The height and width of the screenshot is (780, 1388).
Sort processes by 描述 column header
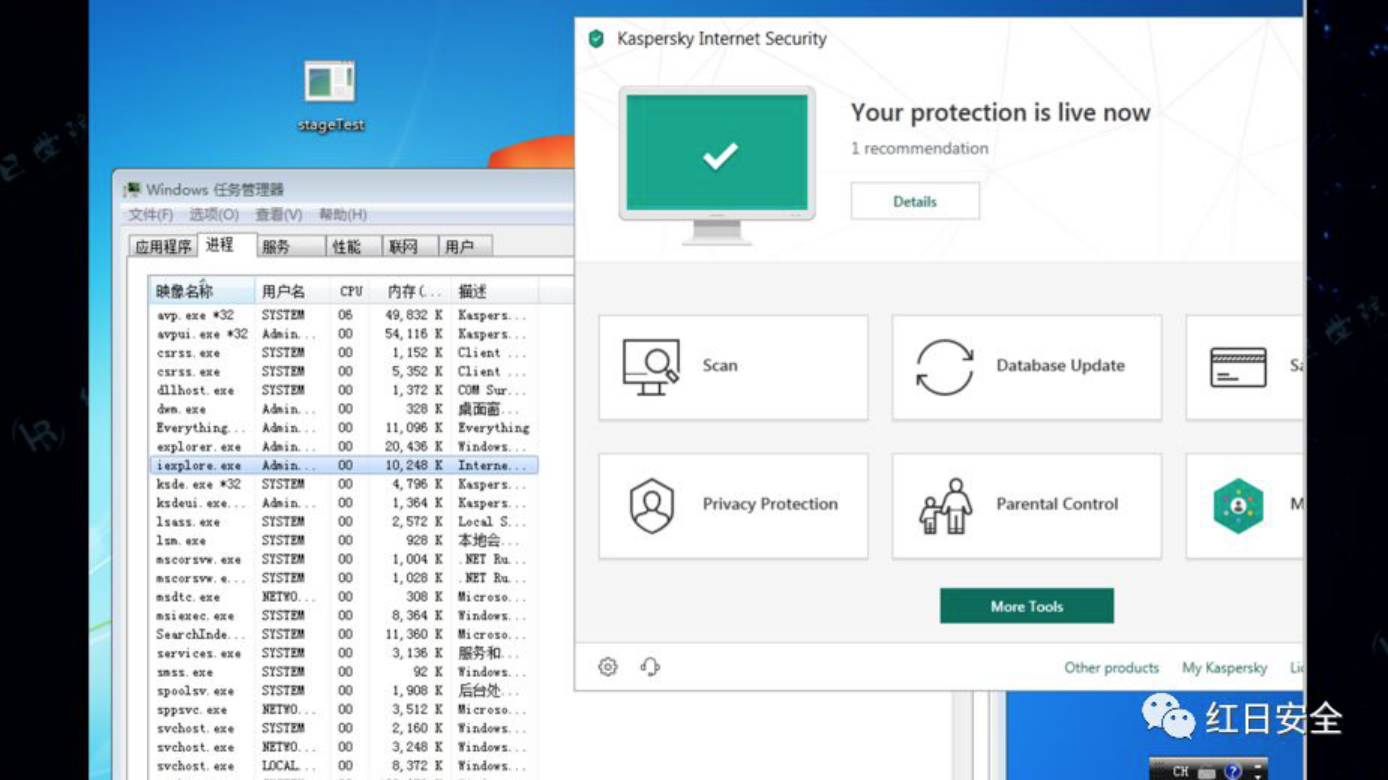(x=494, y=291)
